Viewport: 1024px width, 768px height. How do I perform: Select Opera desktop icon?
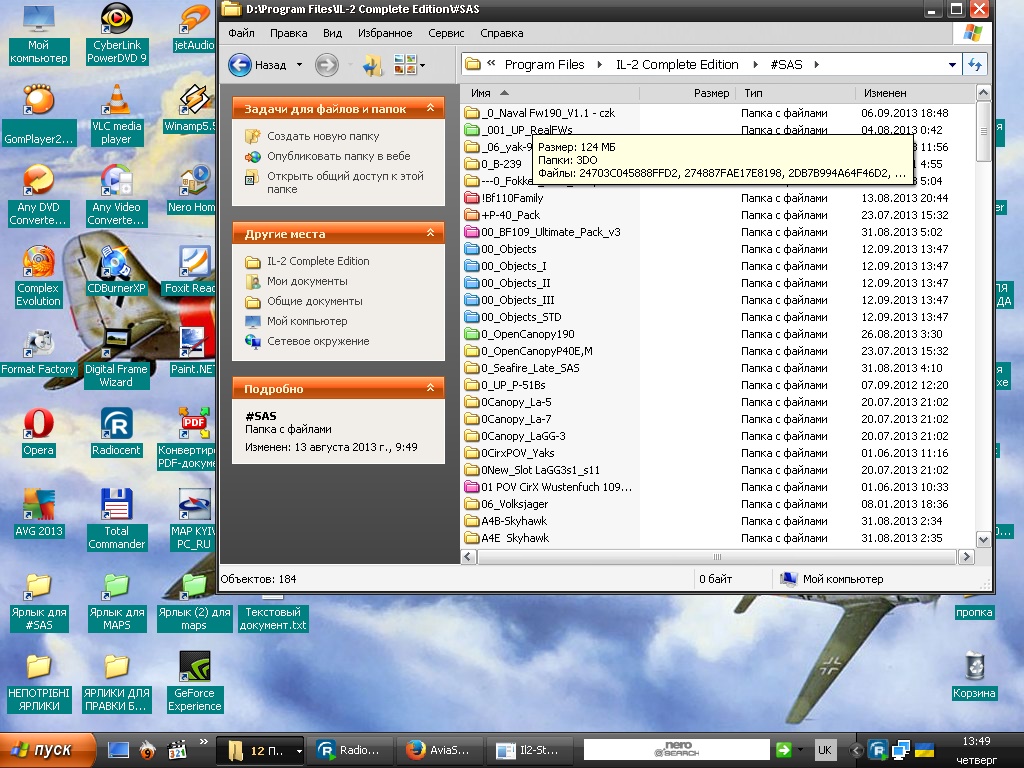pos(39,432)
